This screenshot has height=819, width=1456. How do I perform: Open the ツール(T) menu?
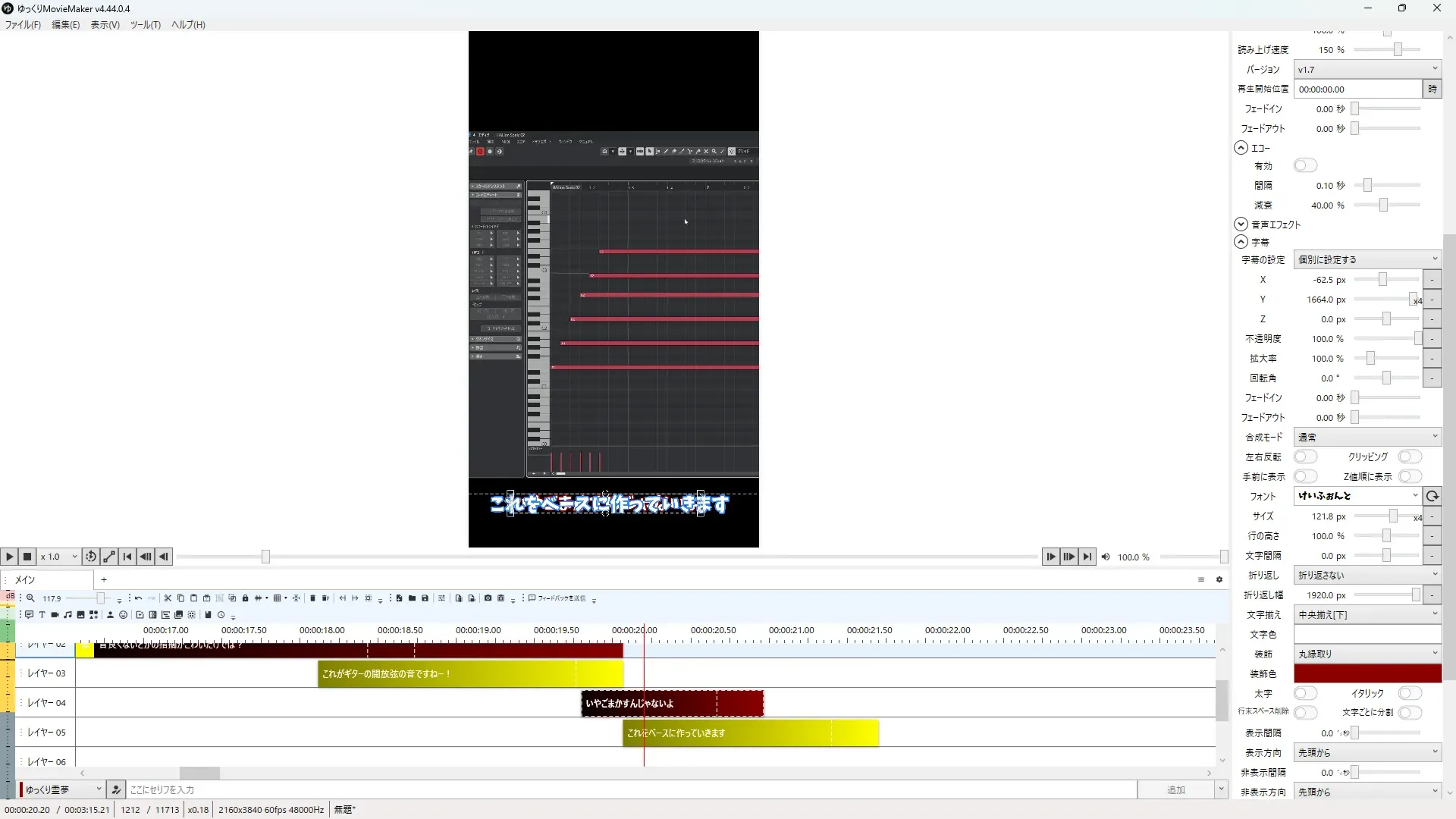pyautogui.click(x=145, y=25)
